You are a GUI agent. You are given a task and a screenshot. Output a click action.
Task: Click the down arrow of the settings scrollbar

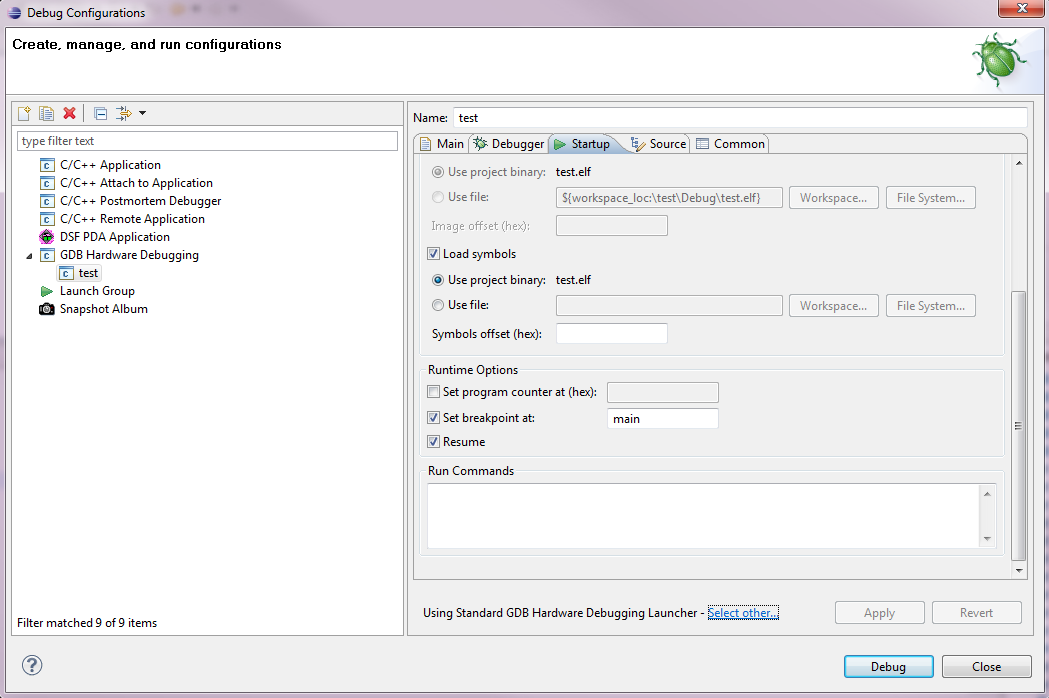[x=1019, y=570]
